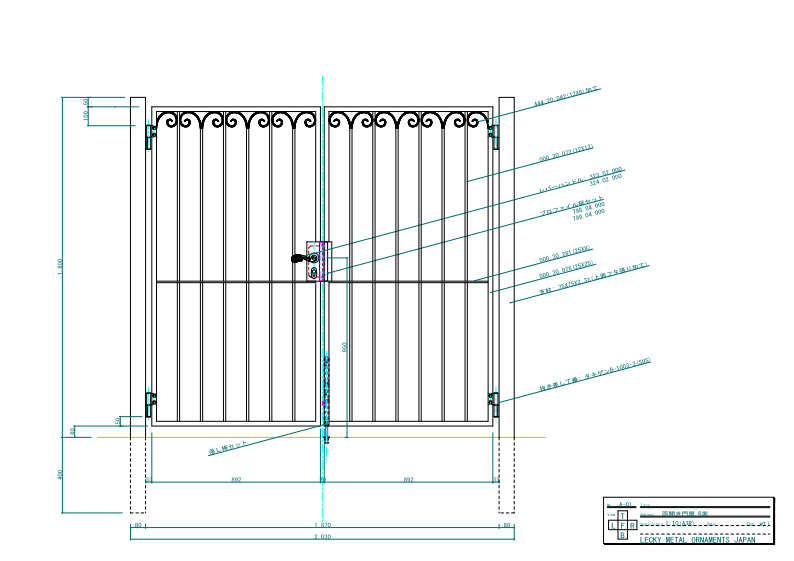Click the 'B' bottom view box

pyautogui.click(x=622, y=535)
